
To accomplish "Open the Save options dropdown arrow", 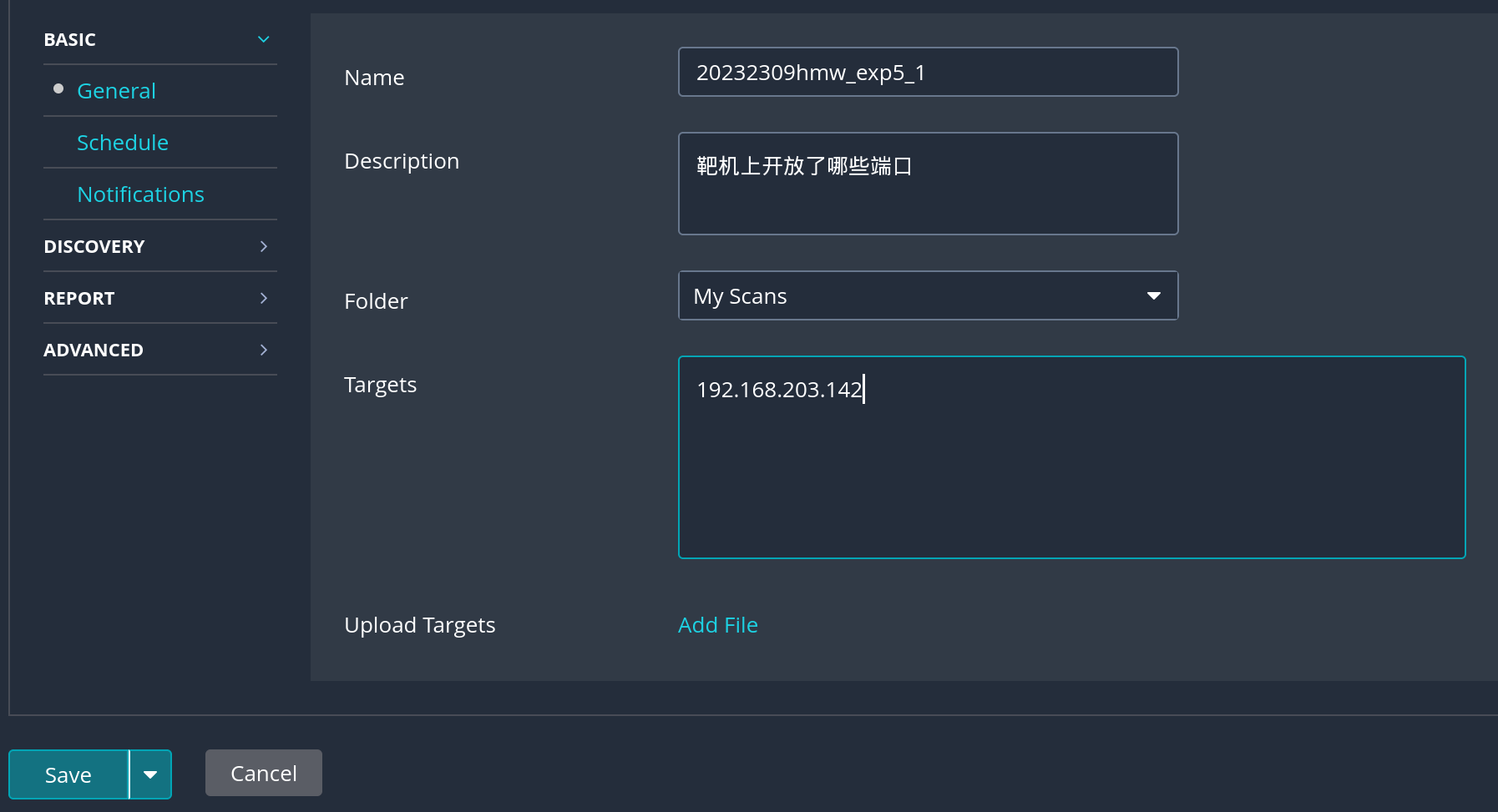I will [150, 774].
